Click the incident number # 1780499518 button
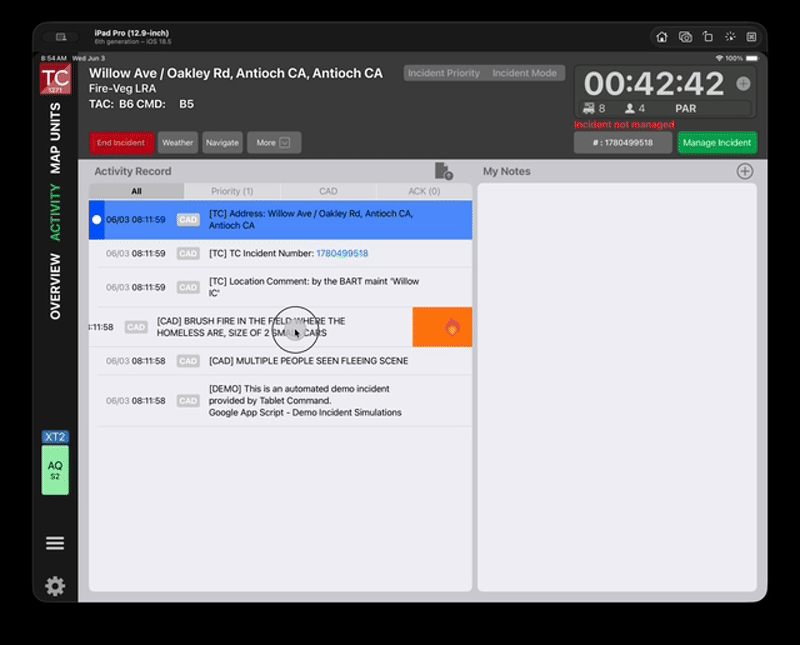 pyautogui.click(x=622, y=143)
